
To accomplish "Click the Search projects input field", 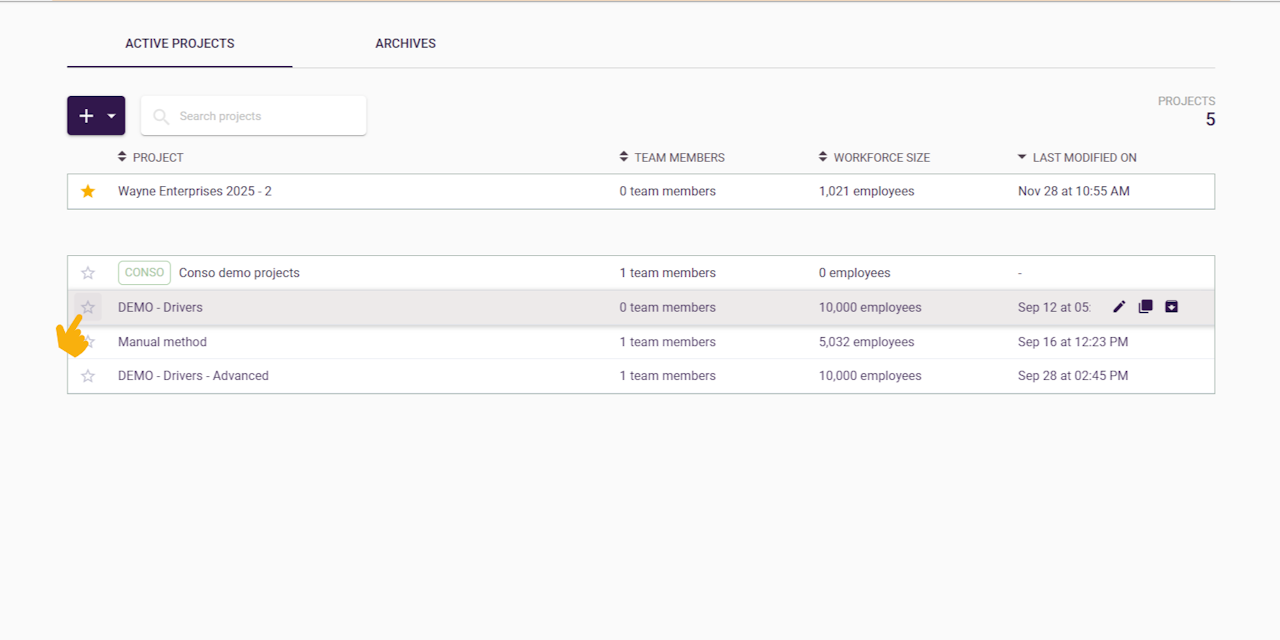I will tap(265, 116).
